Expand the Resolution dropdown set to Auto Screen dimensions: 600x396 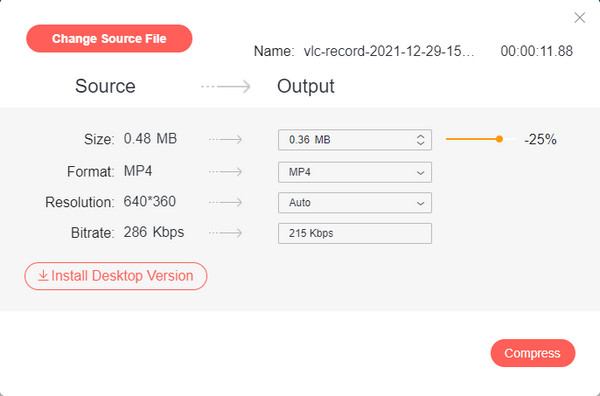(x=355, y=203)
